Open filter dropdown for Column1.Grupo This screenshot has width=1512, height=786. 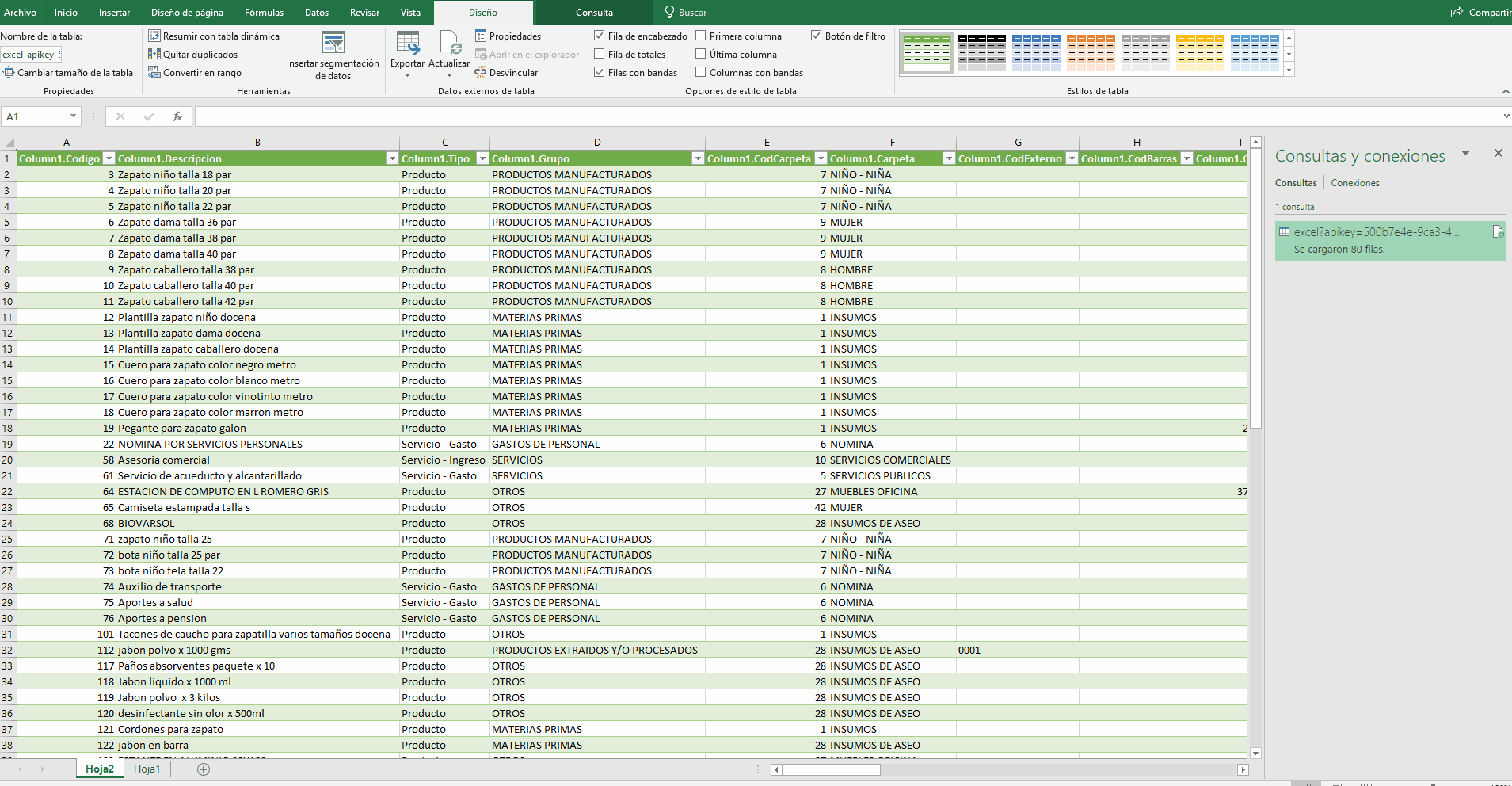tap(698, 159)
